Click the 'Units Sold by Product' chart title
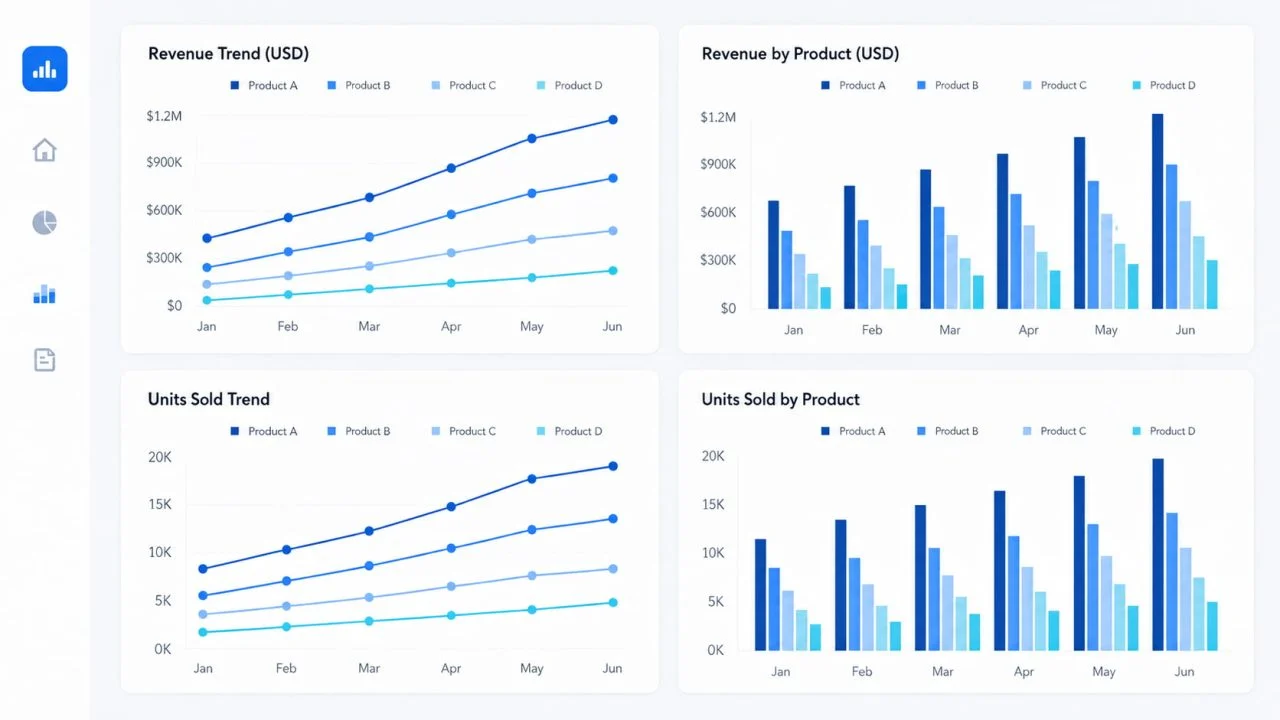Viewport: 1280px width, 720px height. pyautogui.click(x=781, y=399)
